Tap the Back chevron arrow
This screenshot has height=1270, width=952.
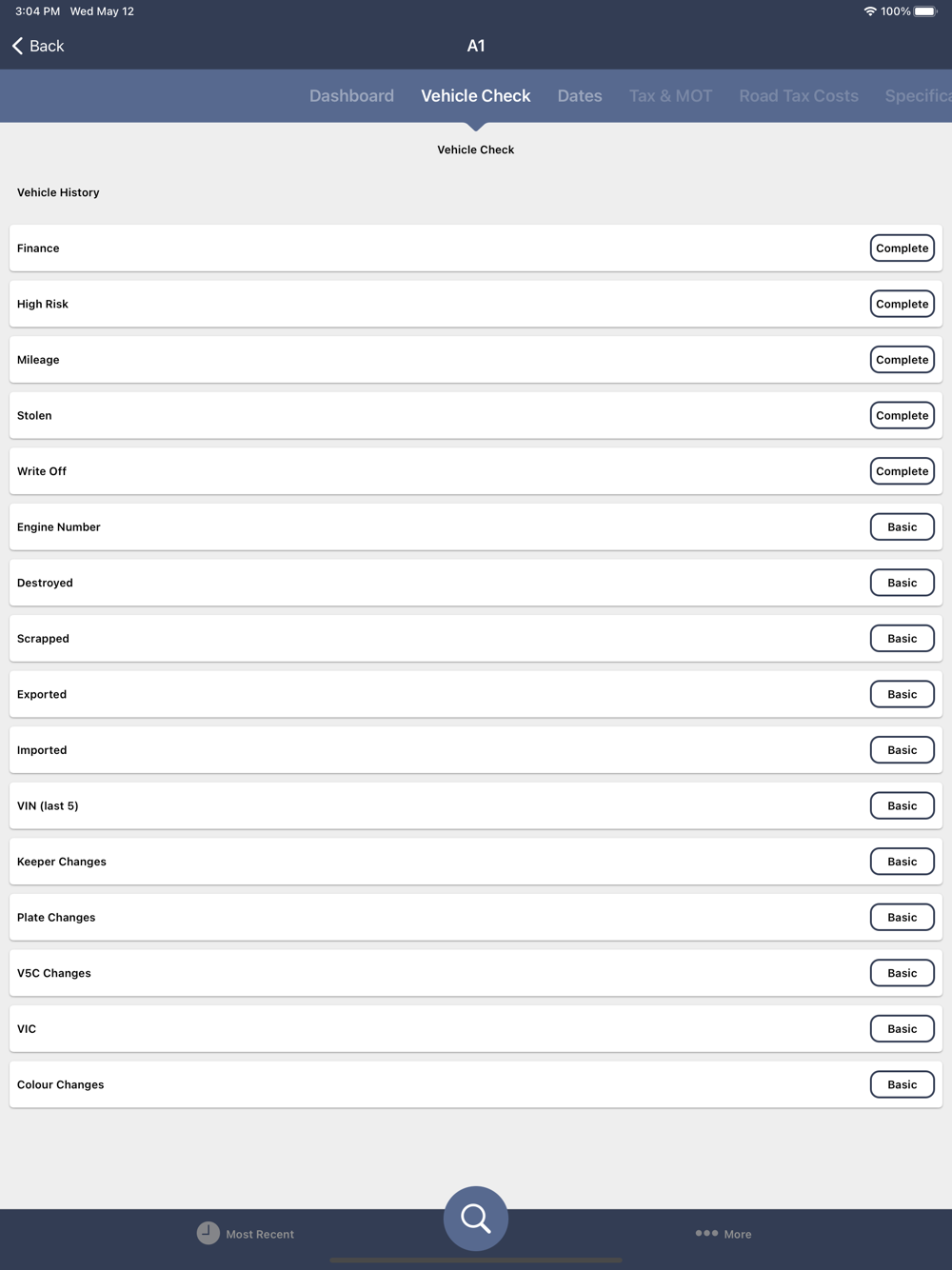17,46
